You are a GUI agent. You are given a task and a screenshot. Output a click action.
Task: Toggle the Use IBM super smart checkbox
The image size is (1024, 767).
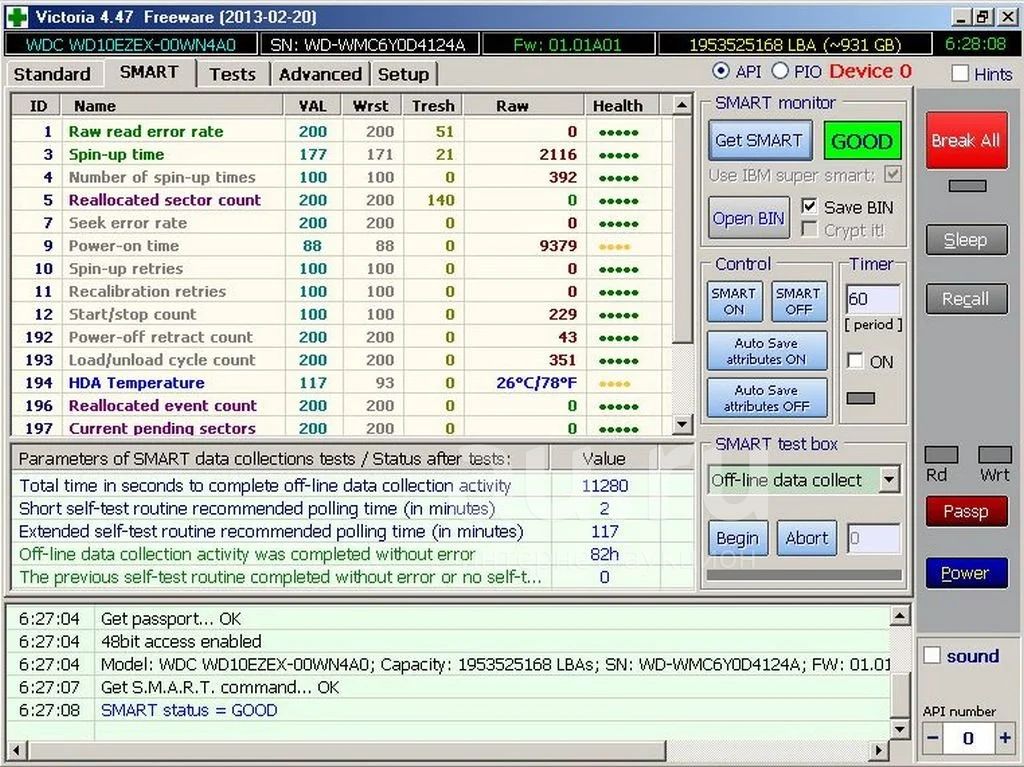coord(893,174)
